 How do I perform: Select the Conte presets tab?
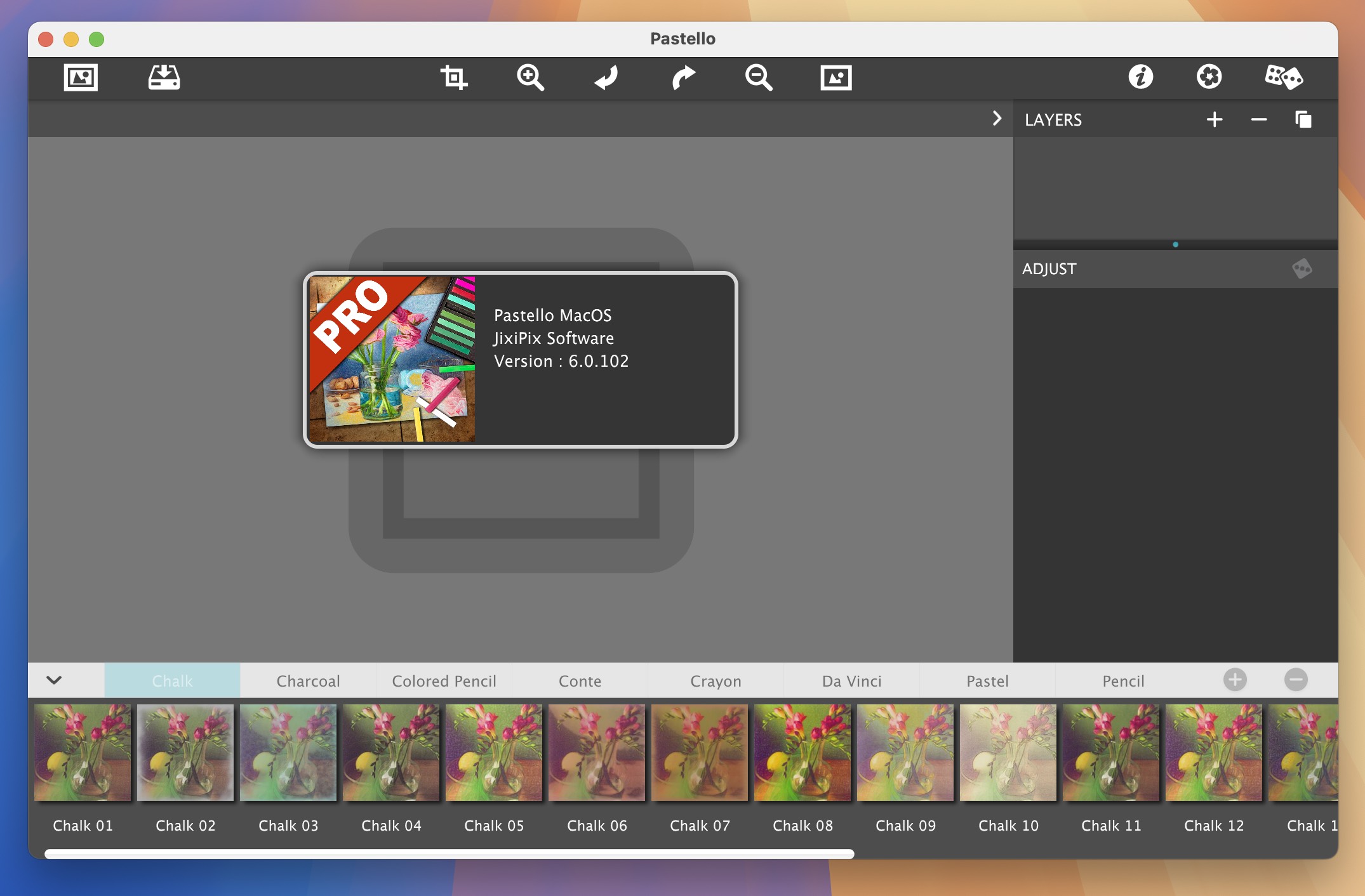coord(580,681)
